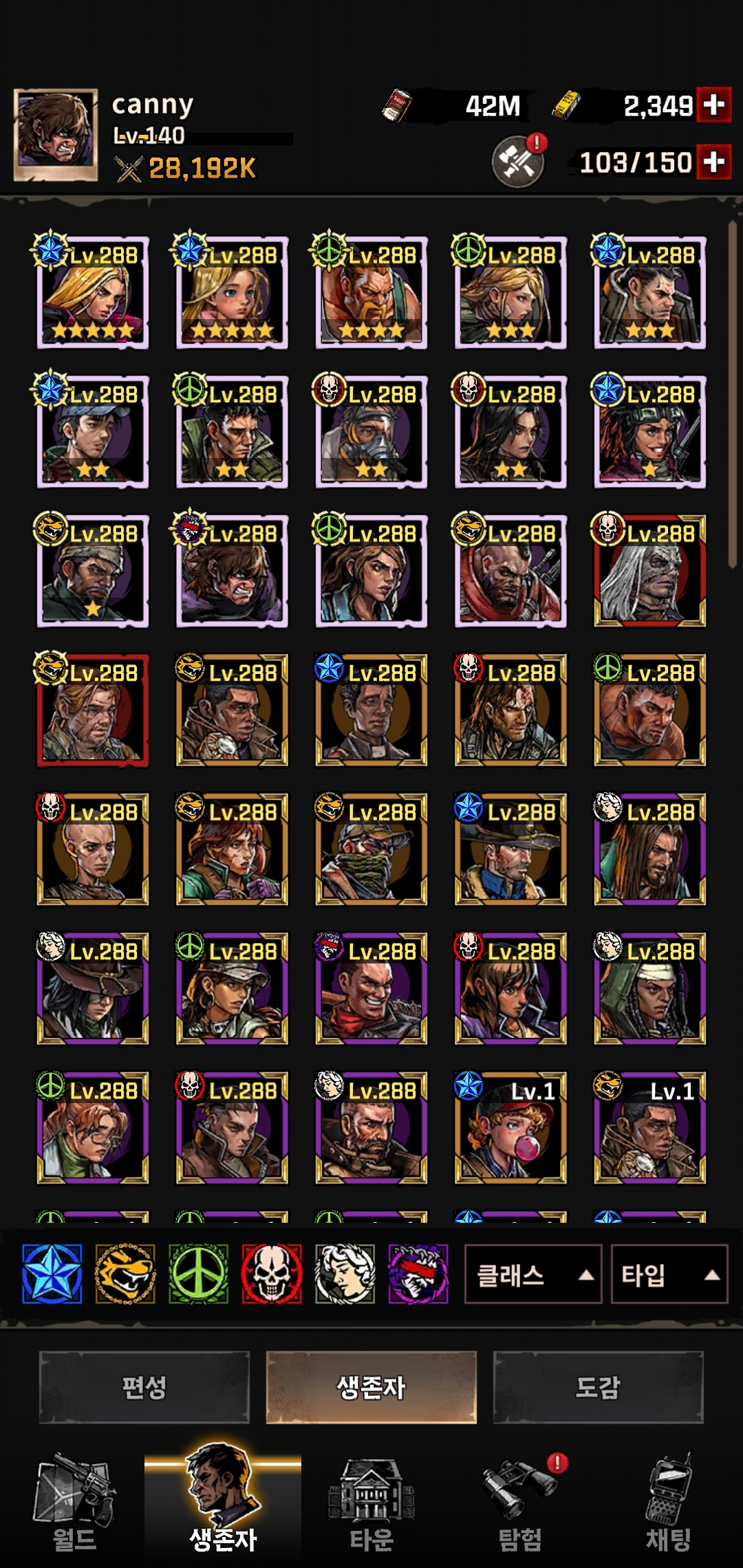Toggle the yellow tiger faction filter
Screen dimensions: 743x1568
pyautogui.click(x=125, y=1274)
